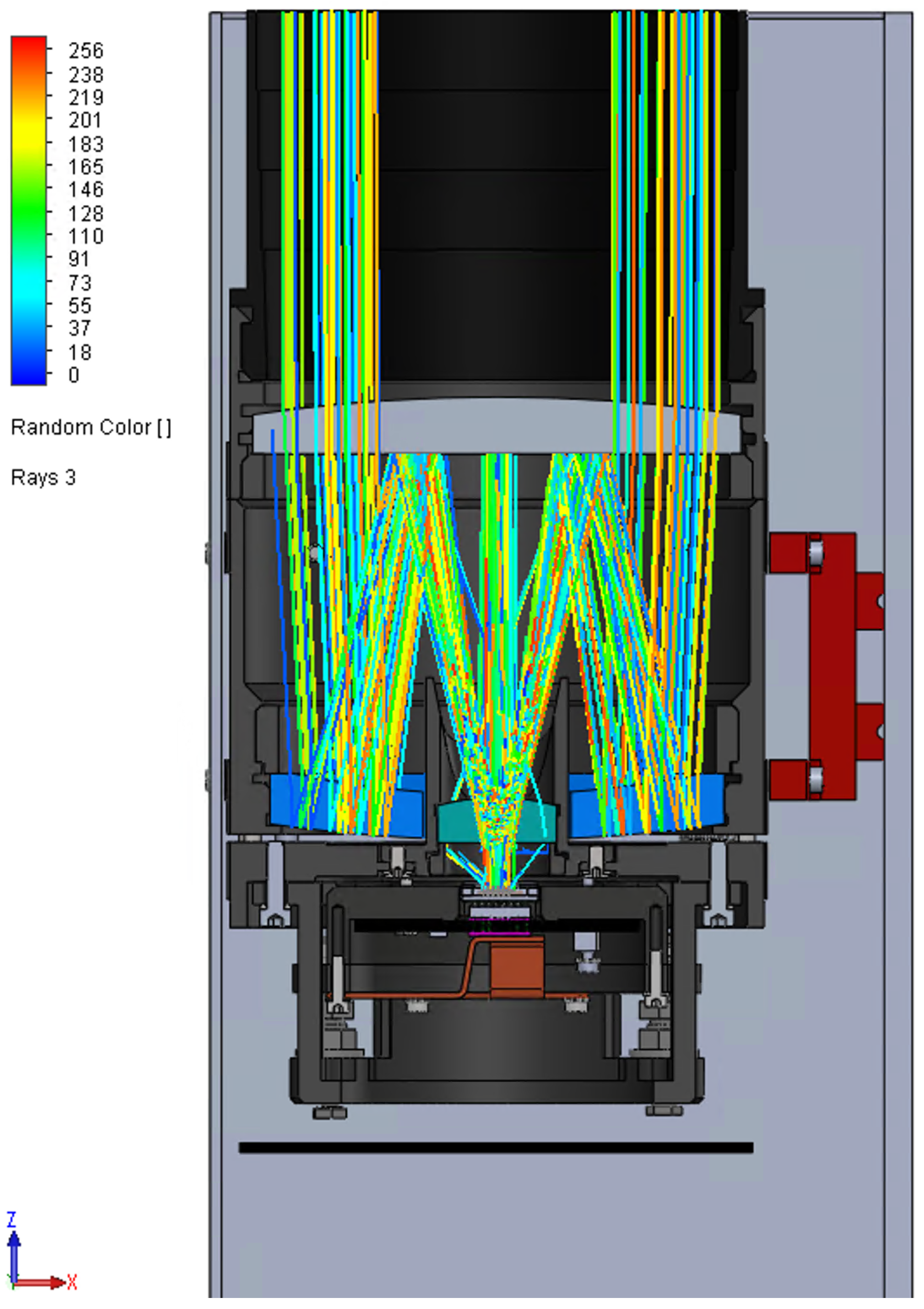Click the color legend gradient bar
This screenshot has width=924, height=1309.
pyautogui.click(x=29, y=210)
